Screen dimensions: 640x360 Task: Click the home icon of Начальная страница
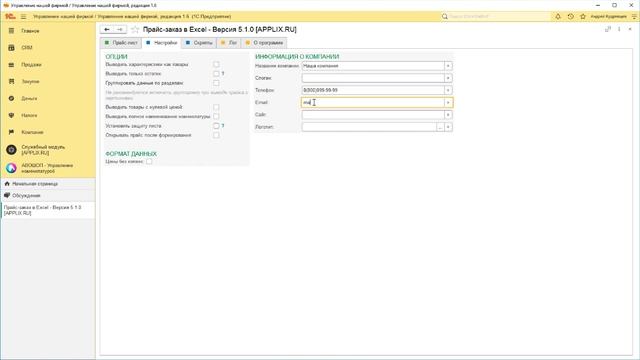7,184
